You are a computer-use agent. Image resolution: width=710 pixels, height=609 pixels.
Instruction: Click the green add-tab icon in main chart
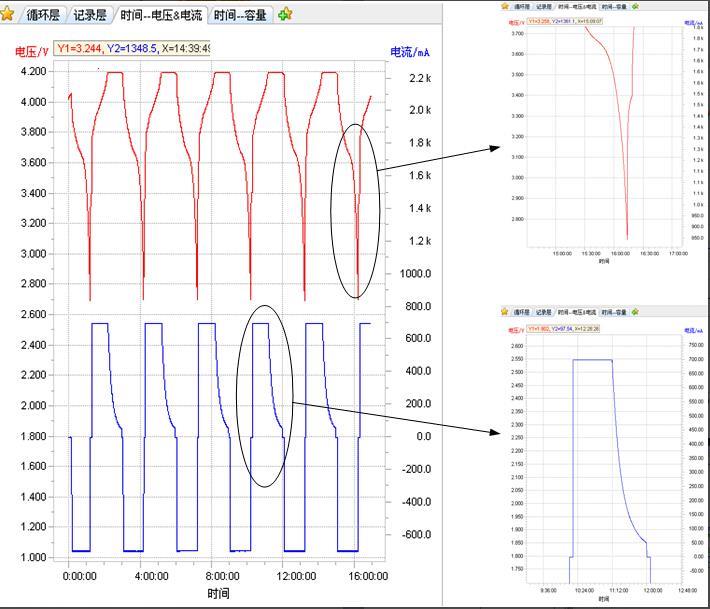pos(286,15)
